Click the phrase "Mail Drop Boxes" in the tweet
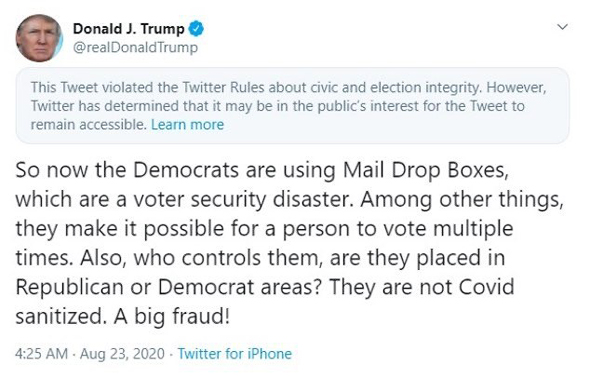The width and height of the screenshot is (590, 378). (x=426, y=170)
